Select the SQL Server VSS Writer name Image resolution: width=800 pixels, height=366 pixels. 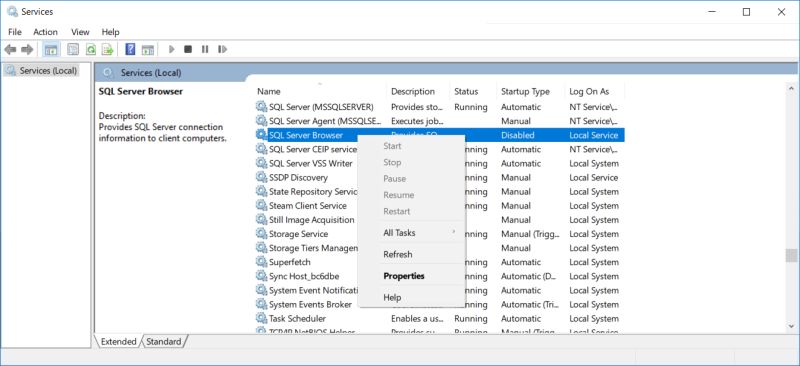pos(311,163)
